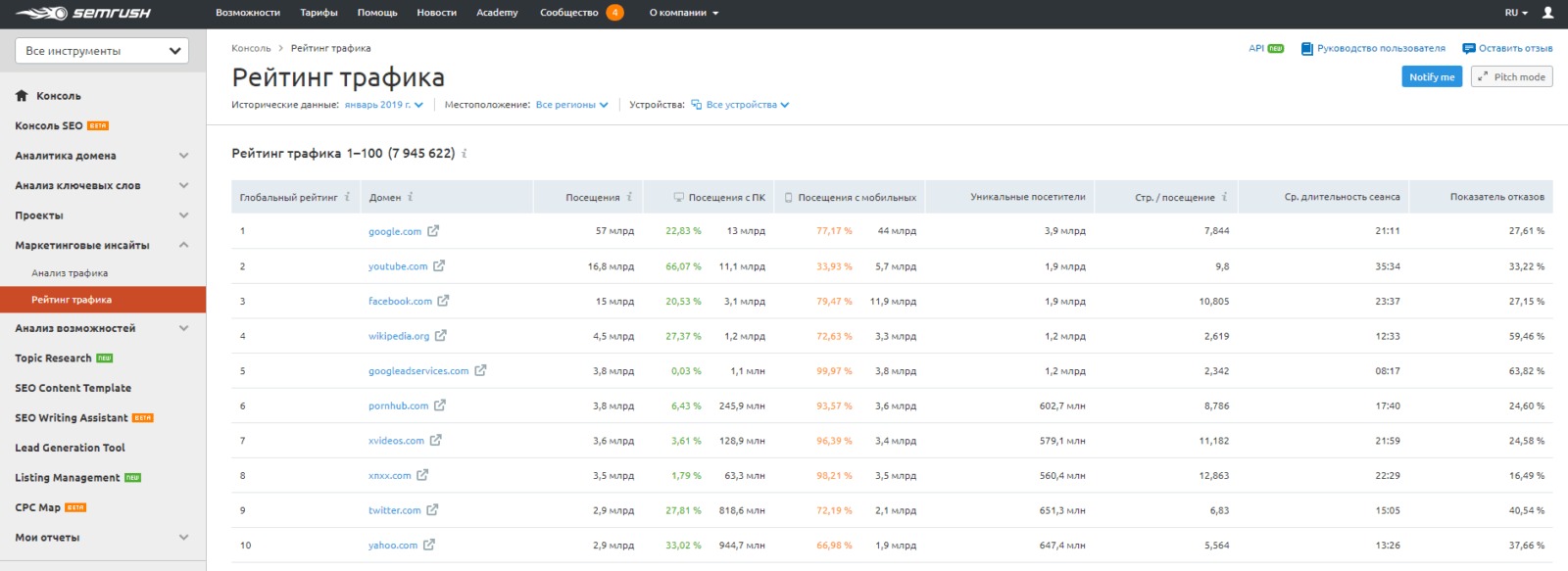Toggle Pitch mode button

click(x=1511, y=76)
